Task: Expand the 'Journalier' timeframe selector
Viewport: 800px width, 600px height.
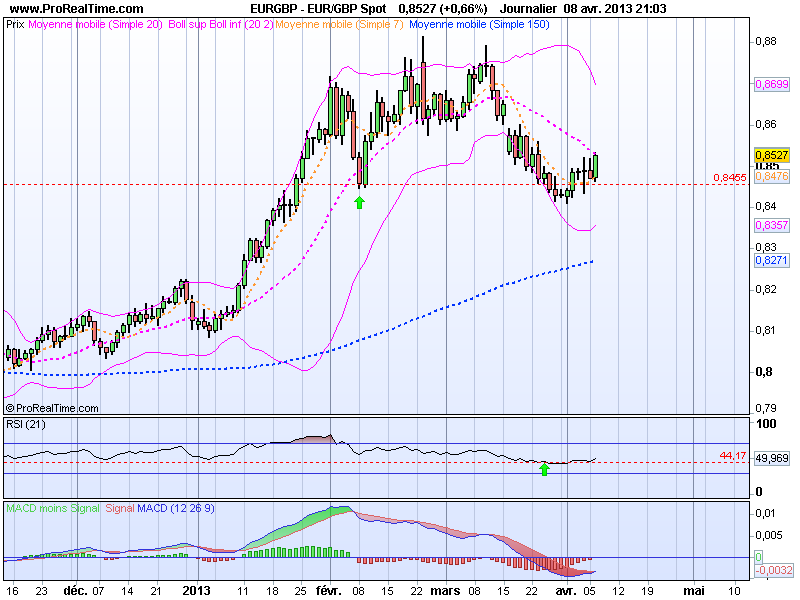Action: click(529, 8)
